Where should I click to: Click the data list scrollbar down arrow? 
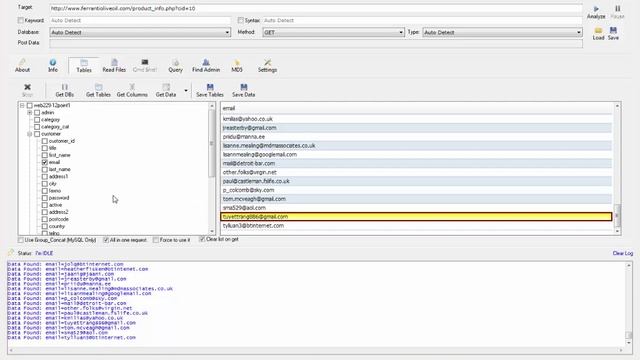coord(617,231)
